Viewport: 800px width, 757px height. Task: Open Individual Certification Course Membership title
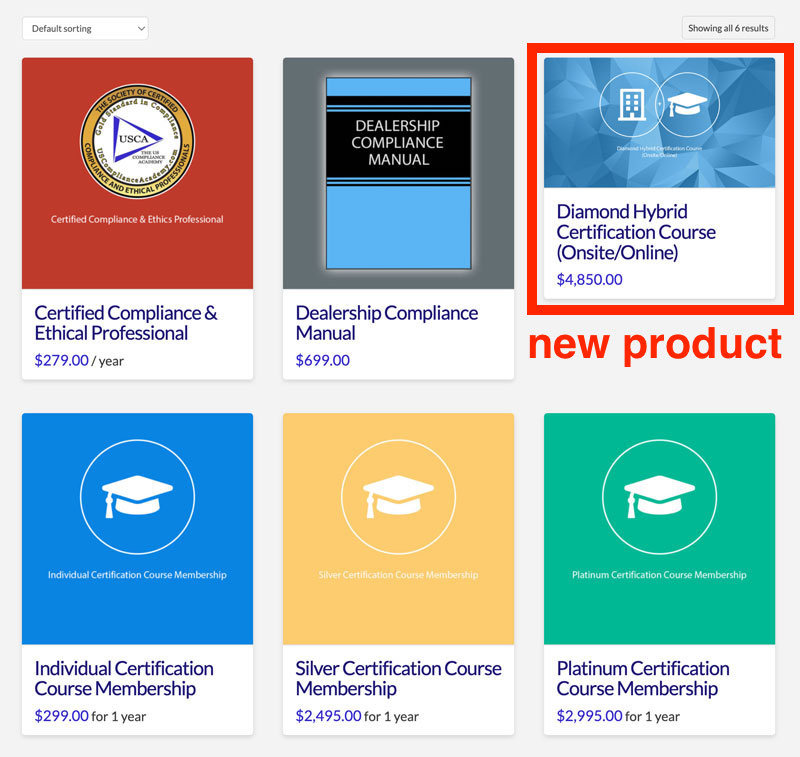pos(124,678)
